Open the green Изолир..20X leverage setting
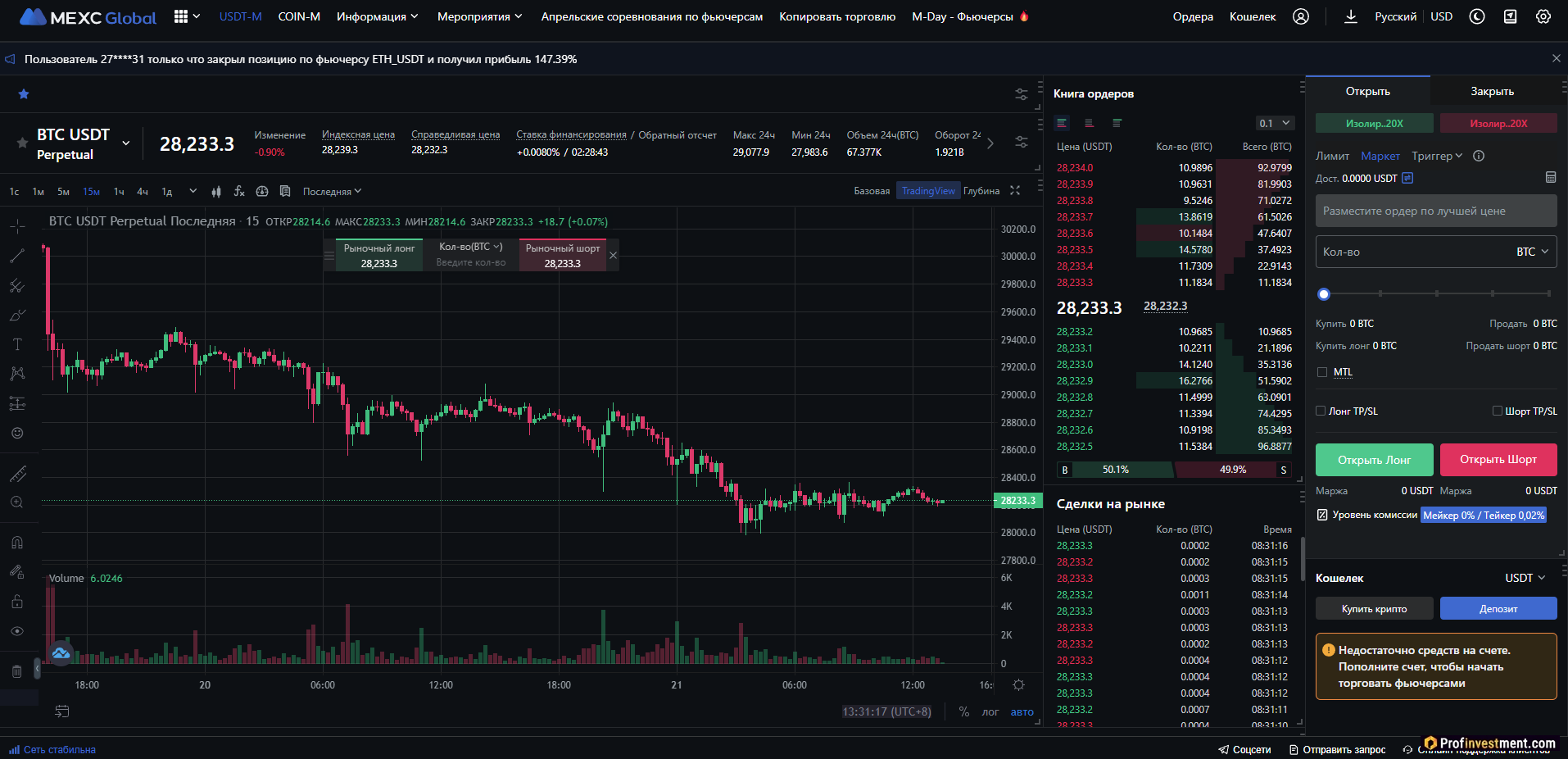 pyautogui.click(x=1374, y=123)
